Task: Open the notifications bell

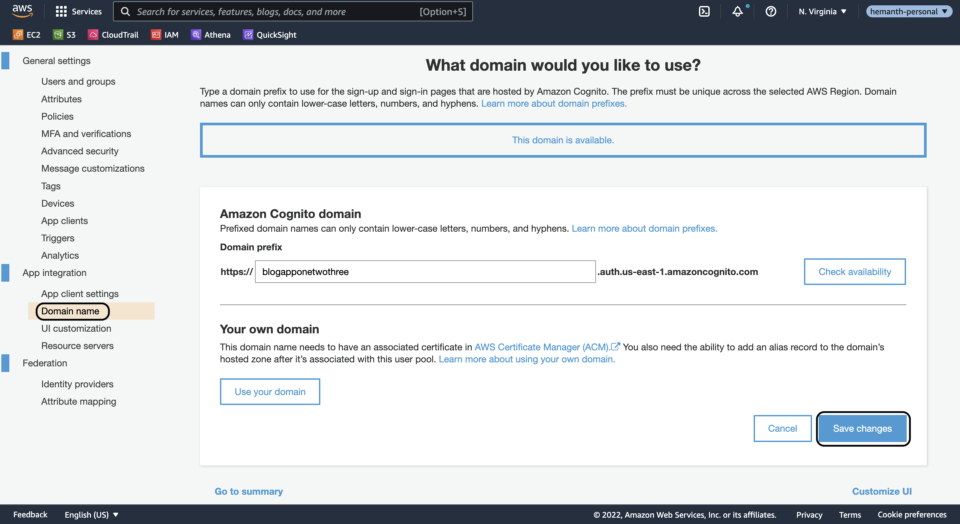Action: coord(738,12)
